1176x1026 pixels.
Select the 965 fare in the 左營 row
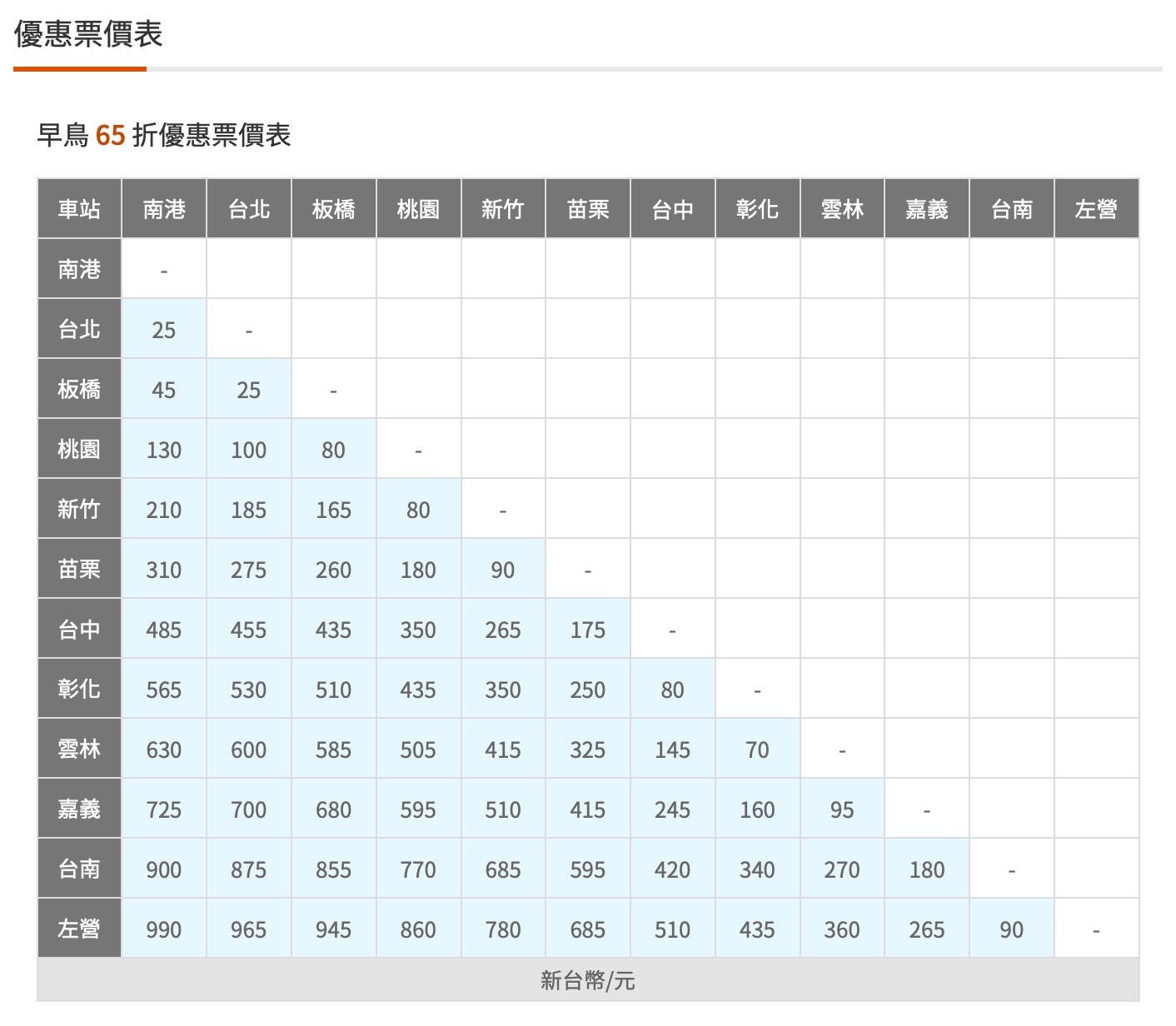click(248, 929)
